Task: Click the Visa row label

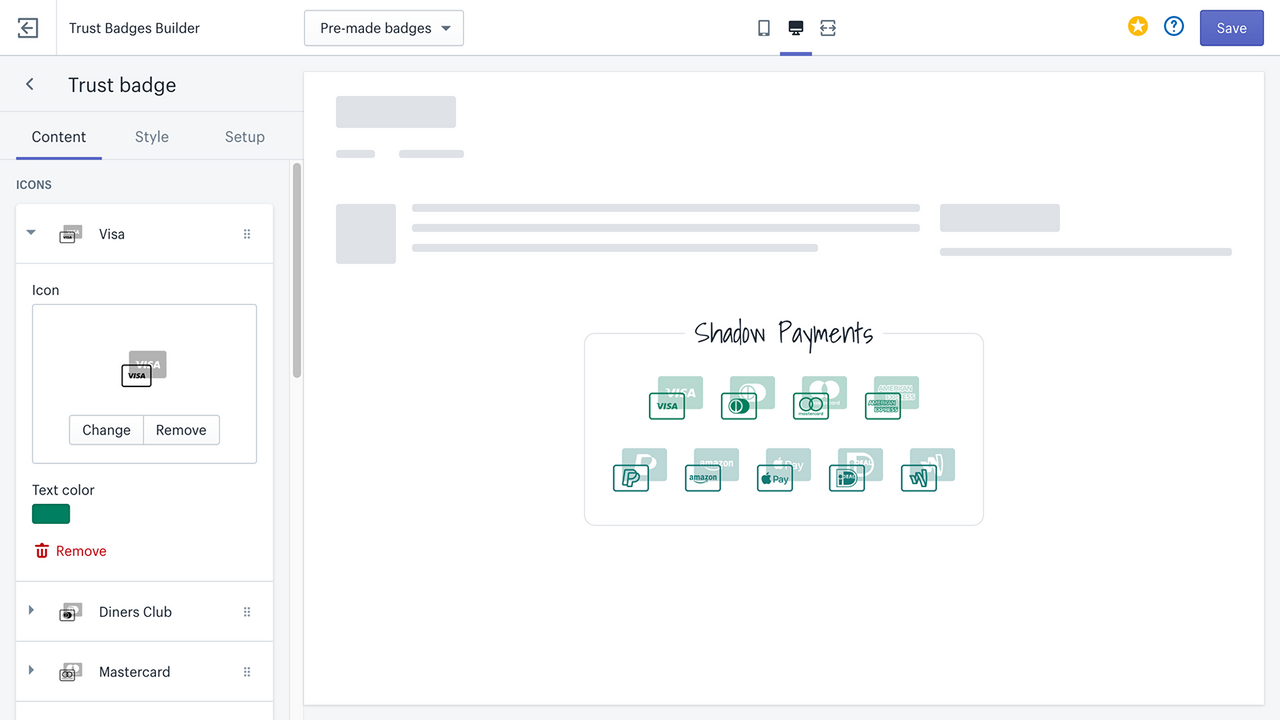Action: pyautogui.click(x=112, y=234)
